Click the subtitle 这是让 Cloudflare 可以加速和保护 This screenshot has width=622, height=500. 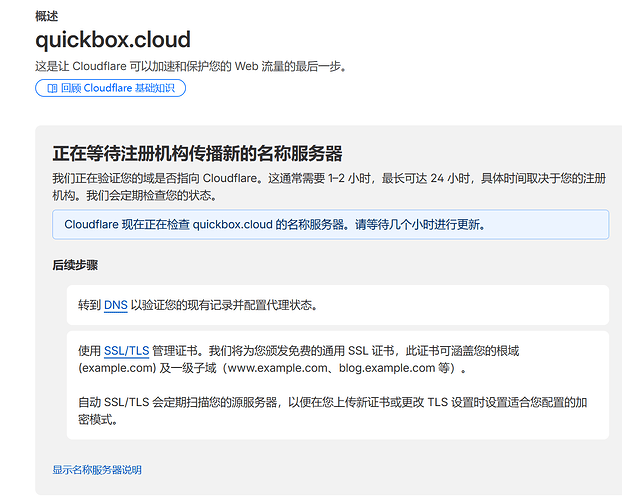point(191,66)
